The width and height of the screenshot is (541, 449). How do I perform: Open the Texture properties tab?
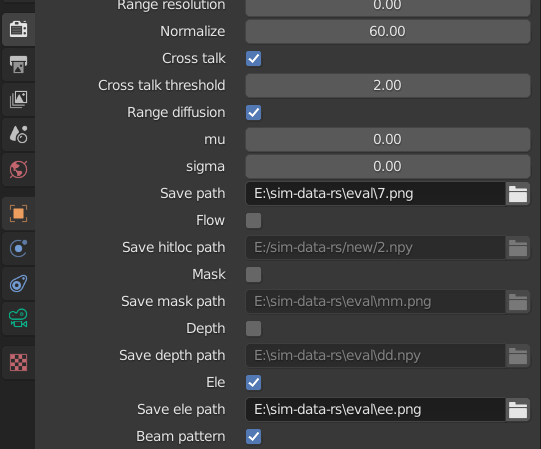(18, 363)
